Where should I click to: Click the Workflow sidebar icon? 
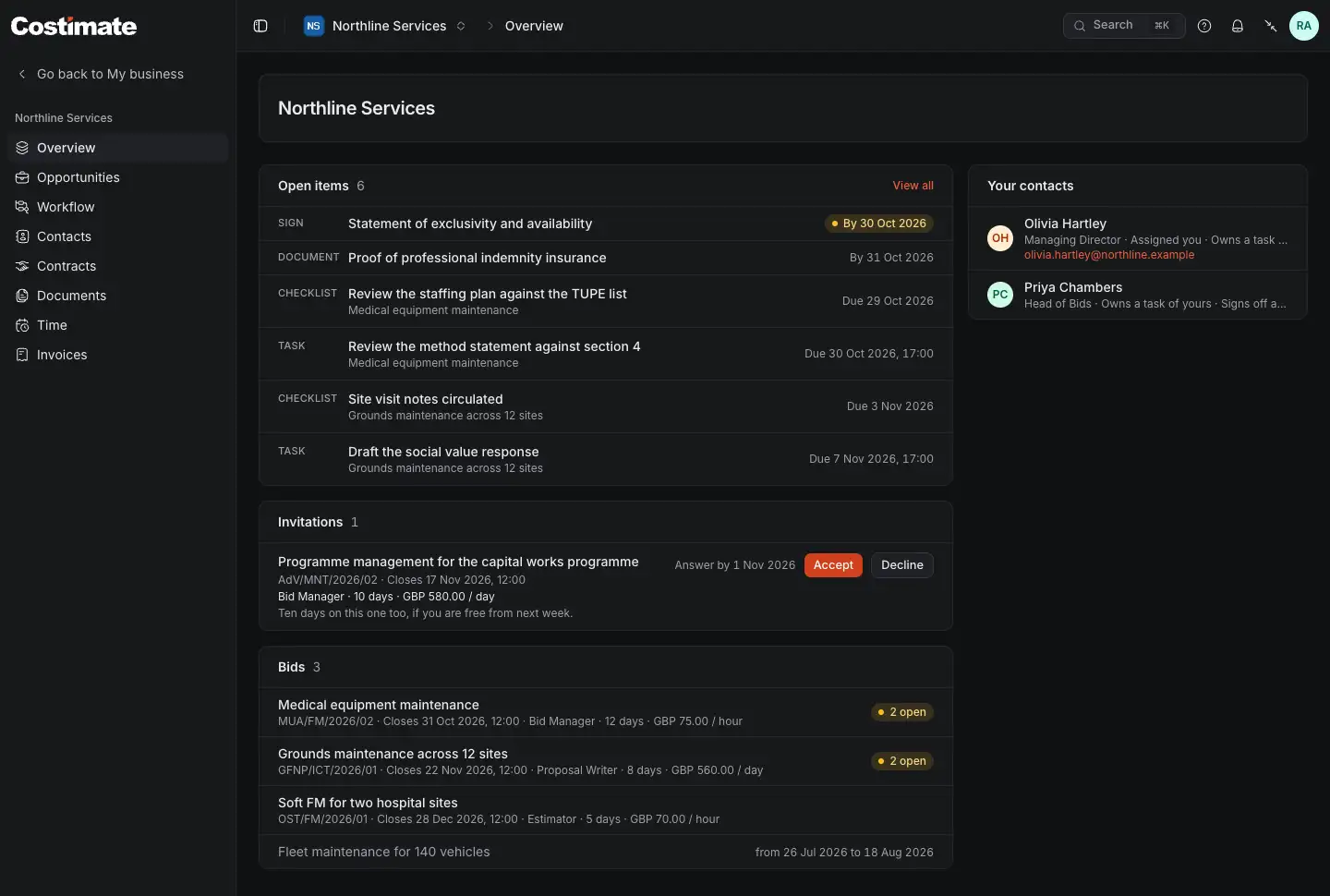[22, 207]
